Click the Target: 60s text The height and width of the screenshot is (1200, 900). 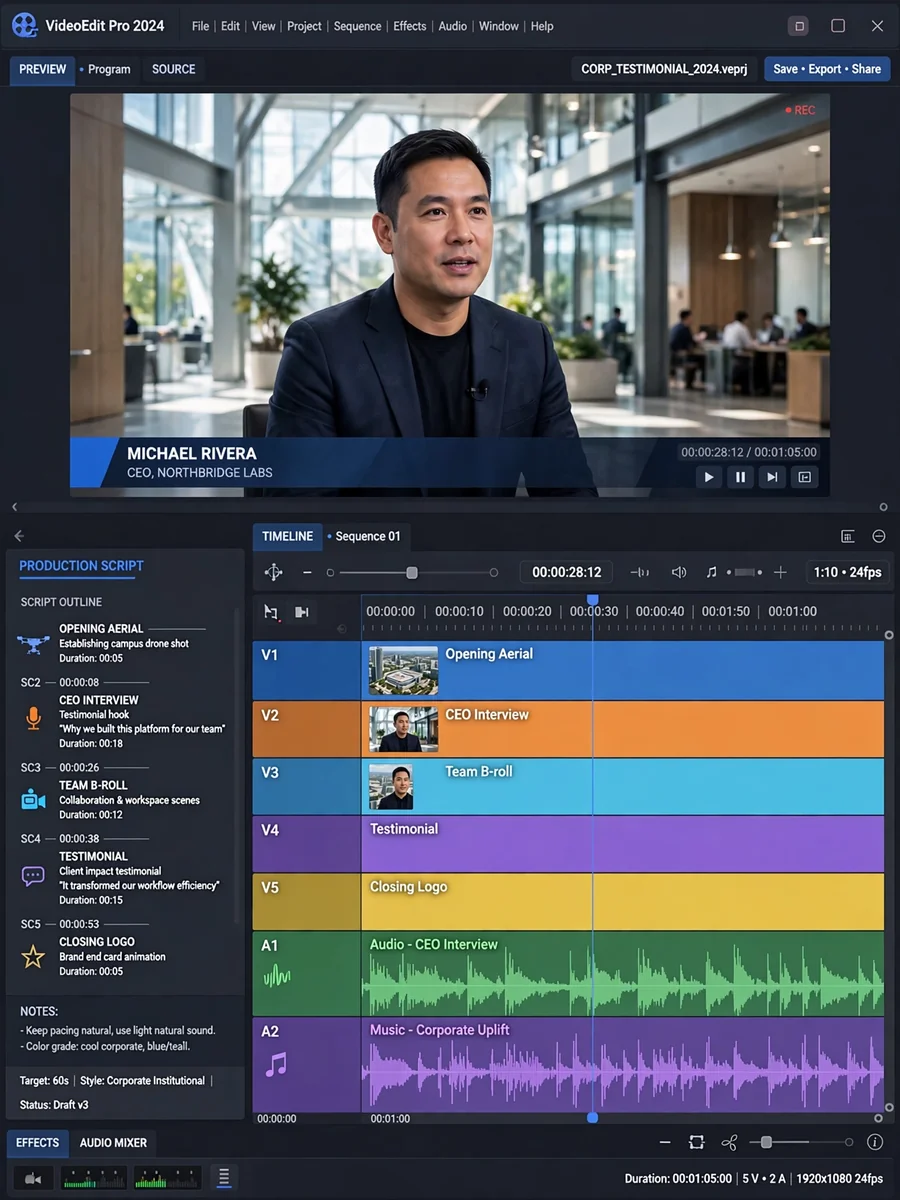(x=43, y=1080)
